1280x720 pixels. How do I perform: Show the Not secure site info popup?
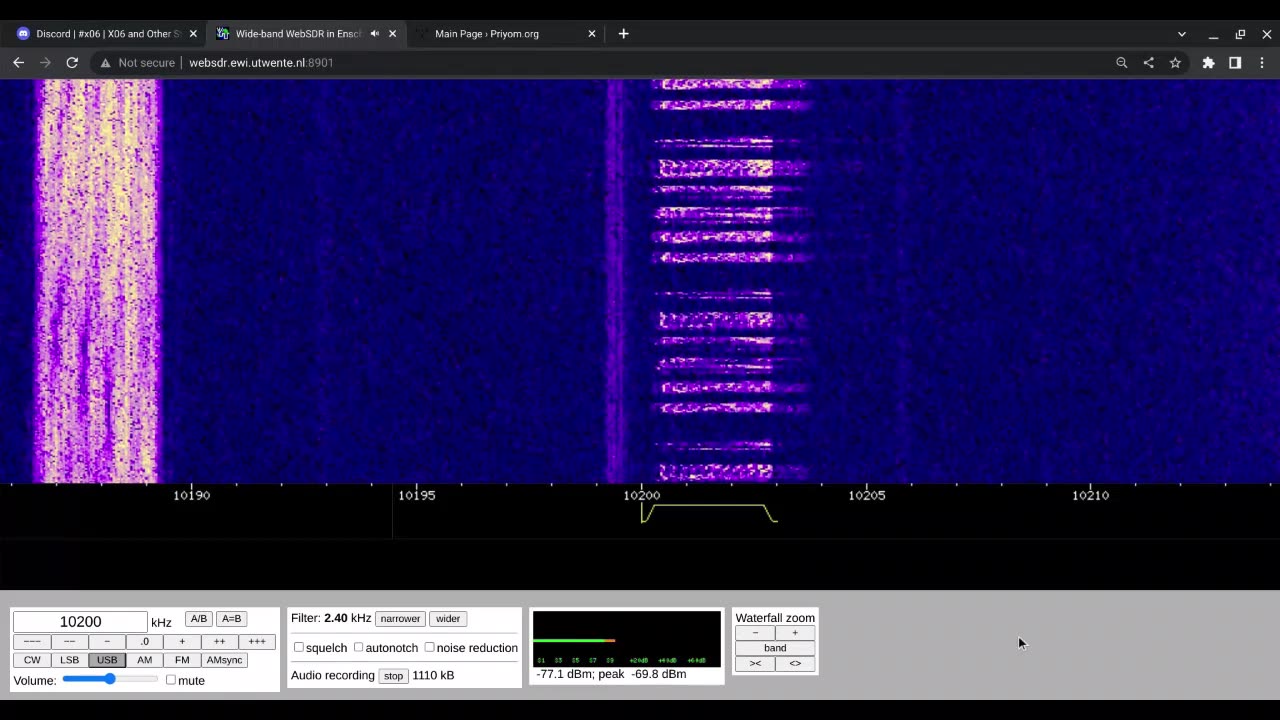(138, 62)
